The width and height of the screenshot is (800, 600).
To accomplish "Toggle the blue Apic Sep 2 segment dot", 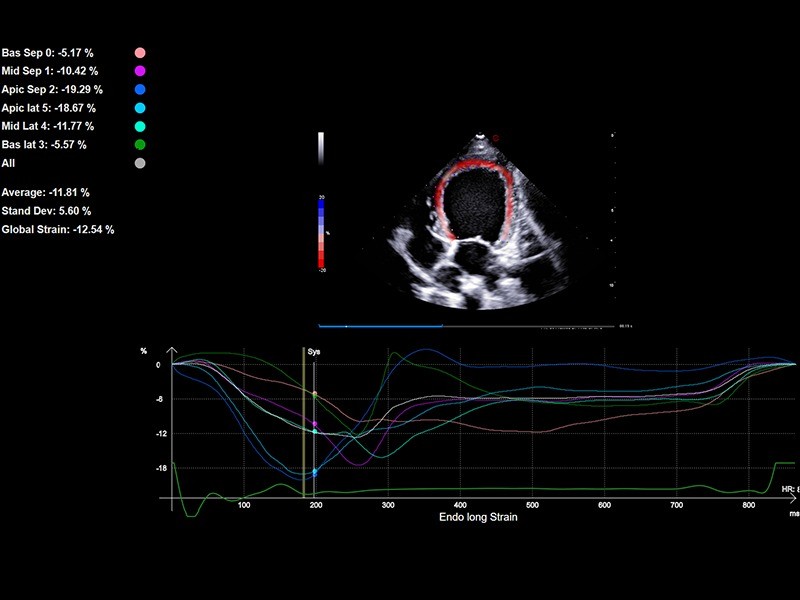I will [x=140, y=89].
